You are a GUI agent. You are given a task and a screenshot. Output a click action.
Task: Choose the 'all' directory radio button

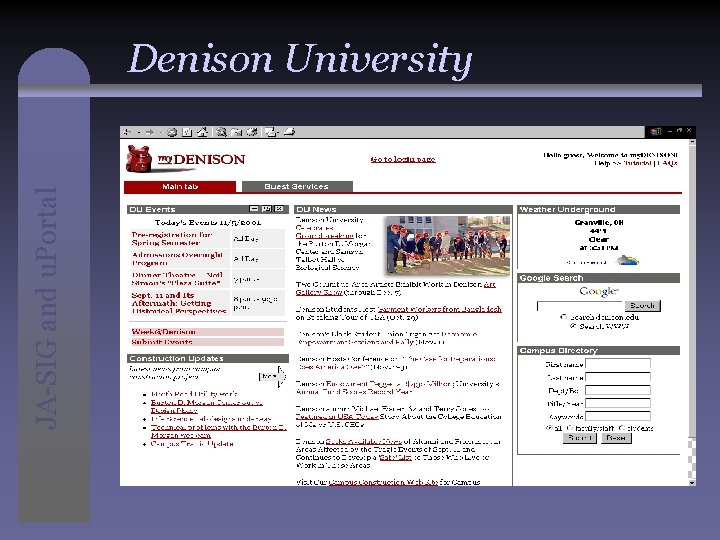[549, 428]
